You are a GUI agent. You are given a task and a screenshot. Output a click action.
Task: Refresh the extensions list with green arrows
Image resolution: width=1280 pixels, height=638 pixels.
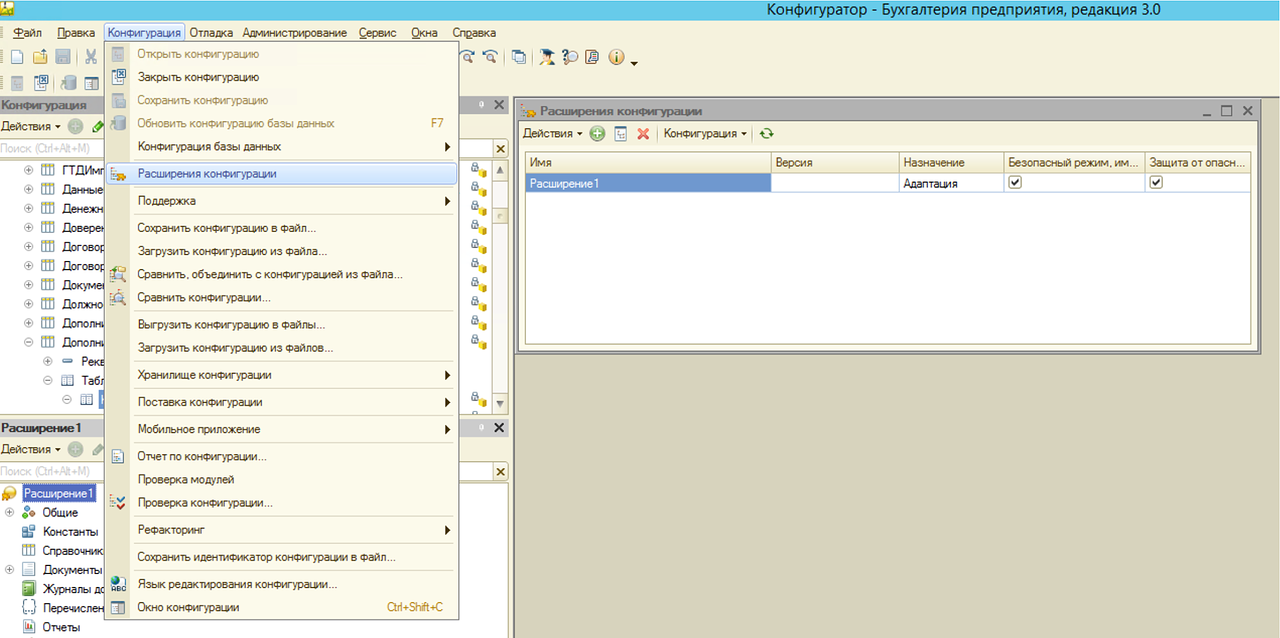pos(767,134)
